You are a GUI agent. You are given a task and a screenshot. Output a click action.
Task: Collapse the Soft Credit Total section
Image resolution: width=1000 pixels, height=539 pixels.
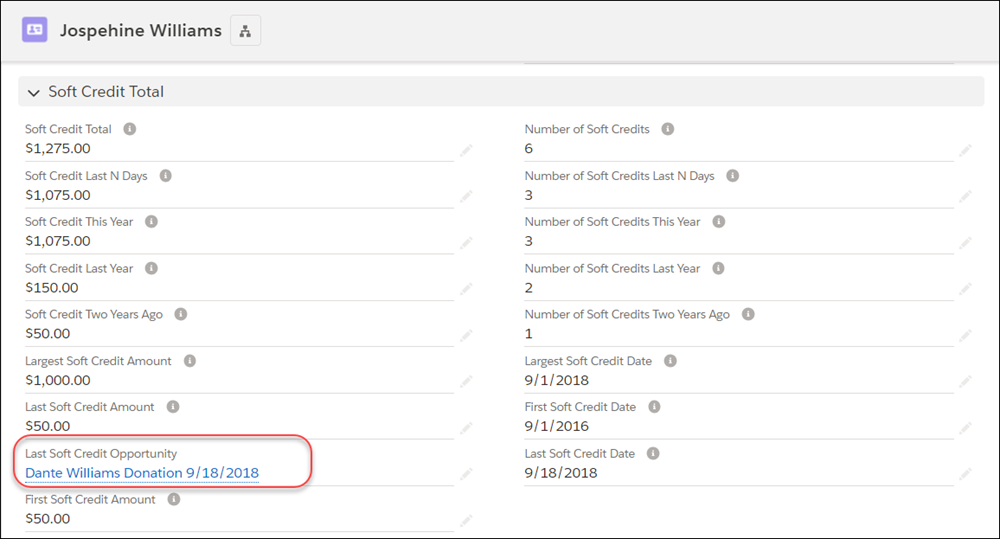coord(34,92)
